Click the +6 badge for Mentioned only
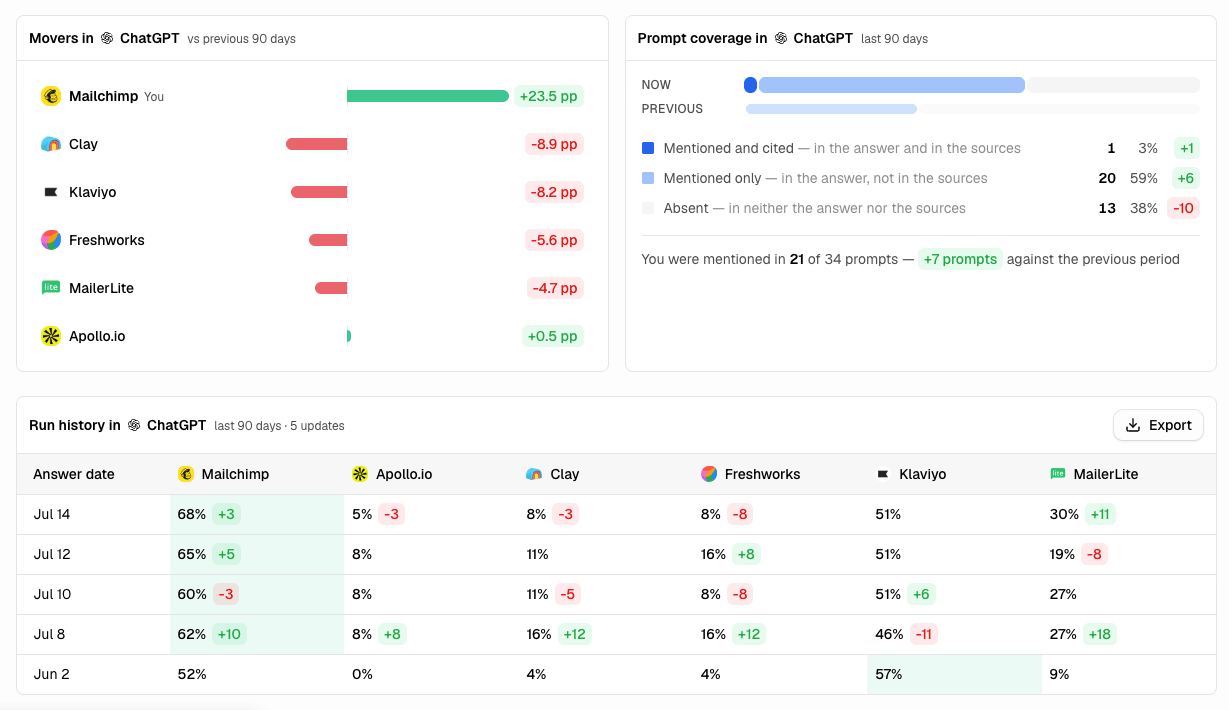Screen dimensions: 1229x710 coord(1186,178)
